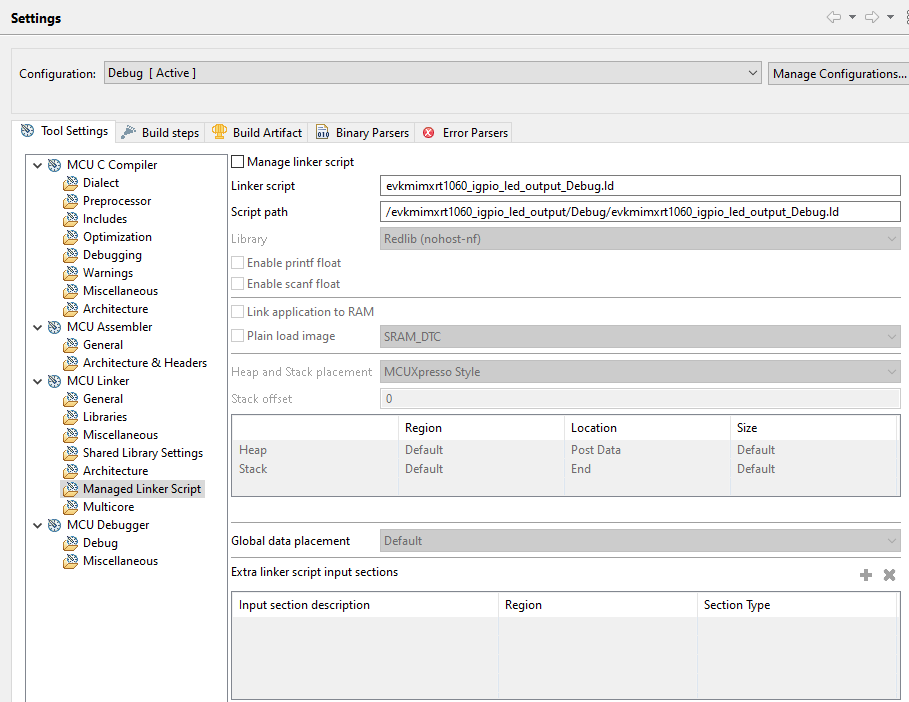Click the Multicore settings icon

tap(70, 507)
